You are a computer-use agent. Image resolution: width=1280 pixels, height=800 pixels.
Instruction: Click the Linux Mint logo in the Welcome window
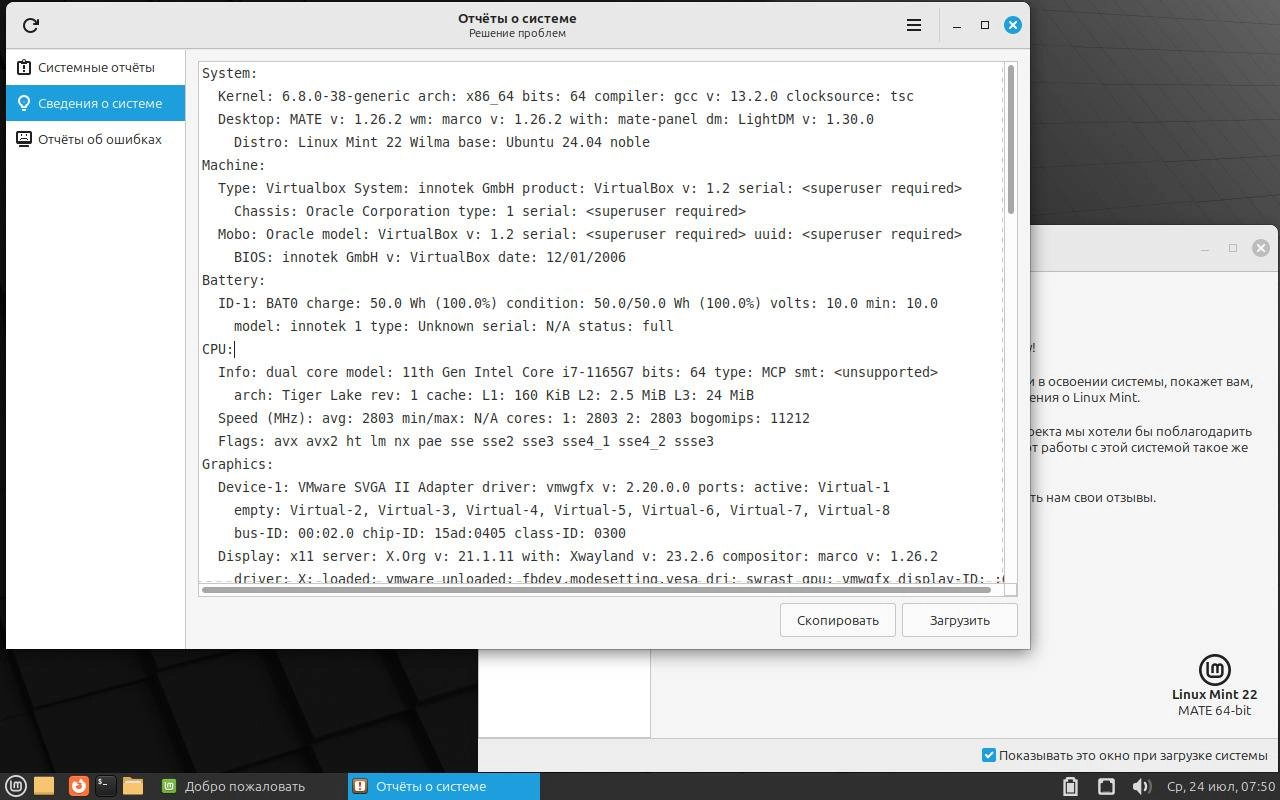click(1214, 669)
